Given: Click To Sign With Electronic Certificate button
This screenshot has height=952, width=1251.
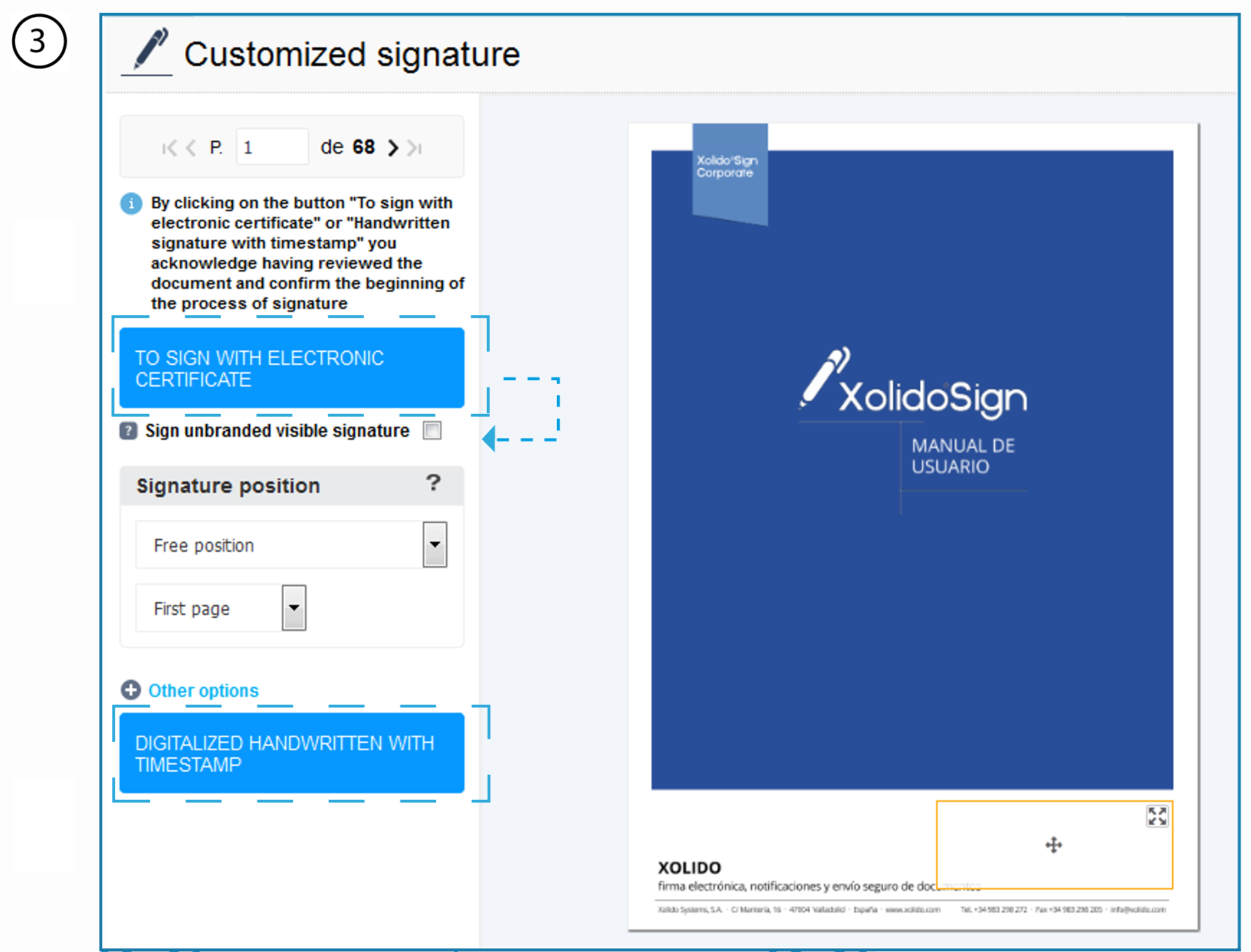Looking at the screenshot, I should [x=292, y=367].
